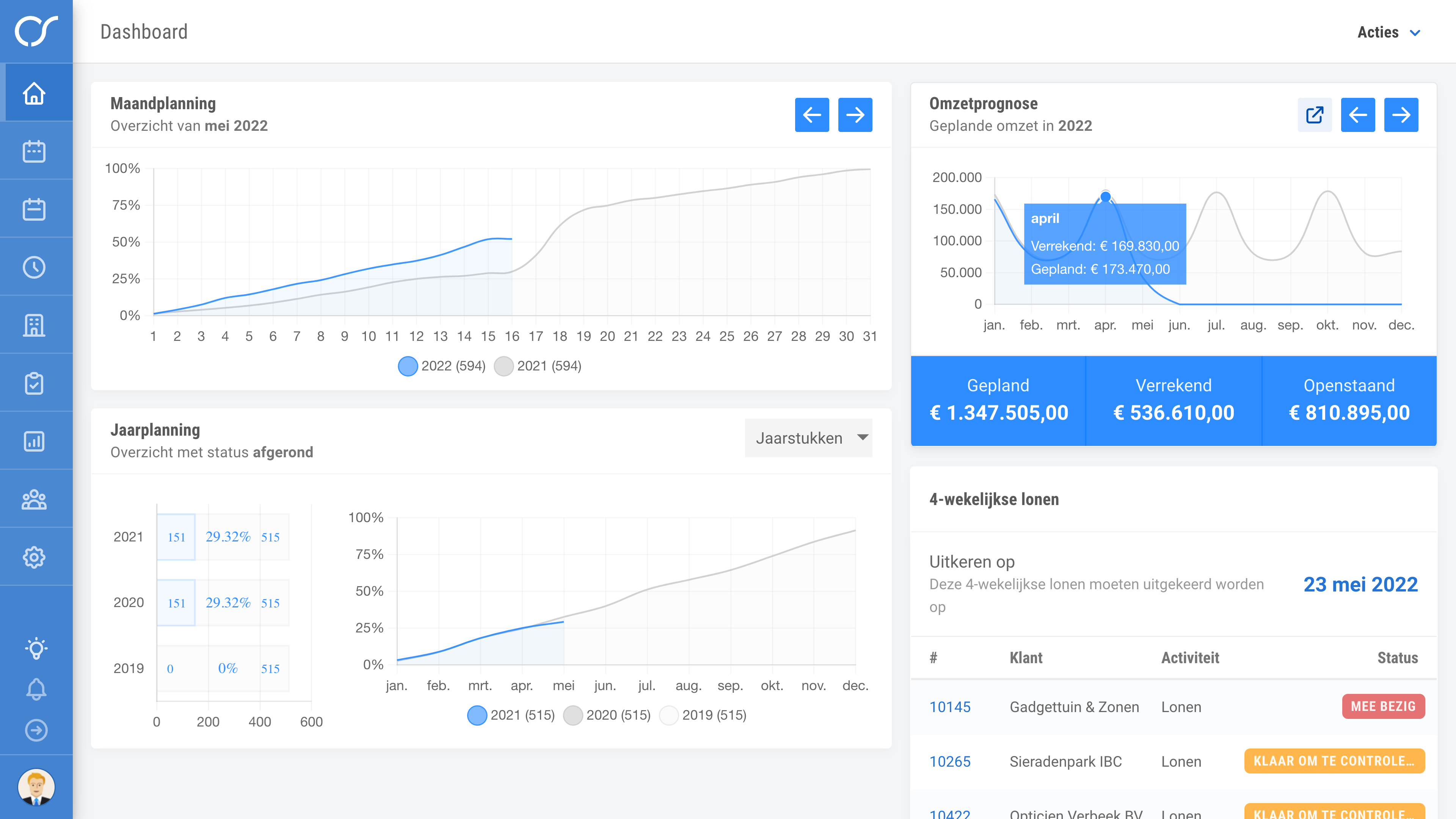Open the settings gear in sidebar

click(x=35, y=557)
